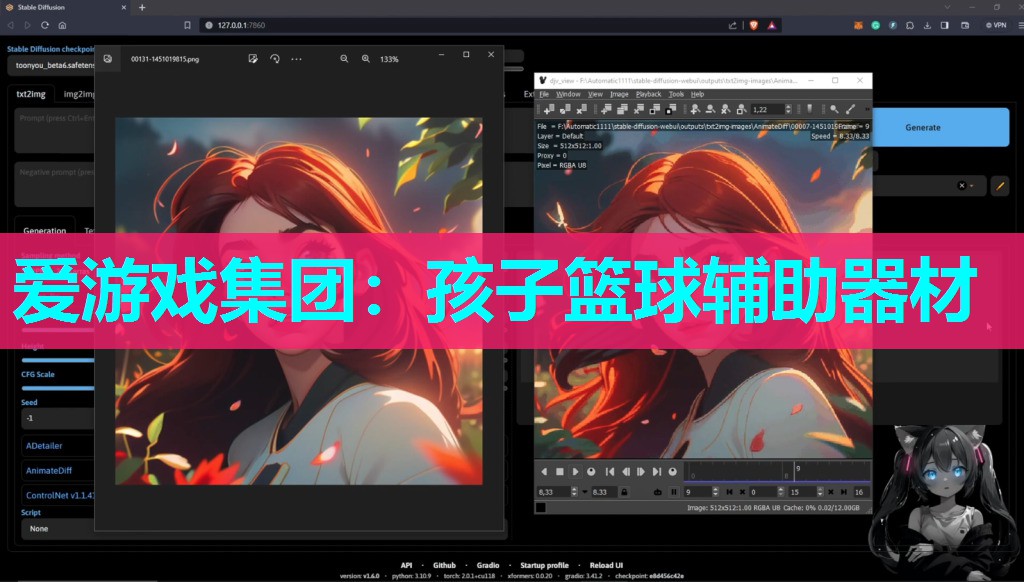The width and height of the screenshot is (1024, 582).
Task: Reload the browser page
Action: point(44,25)
